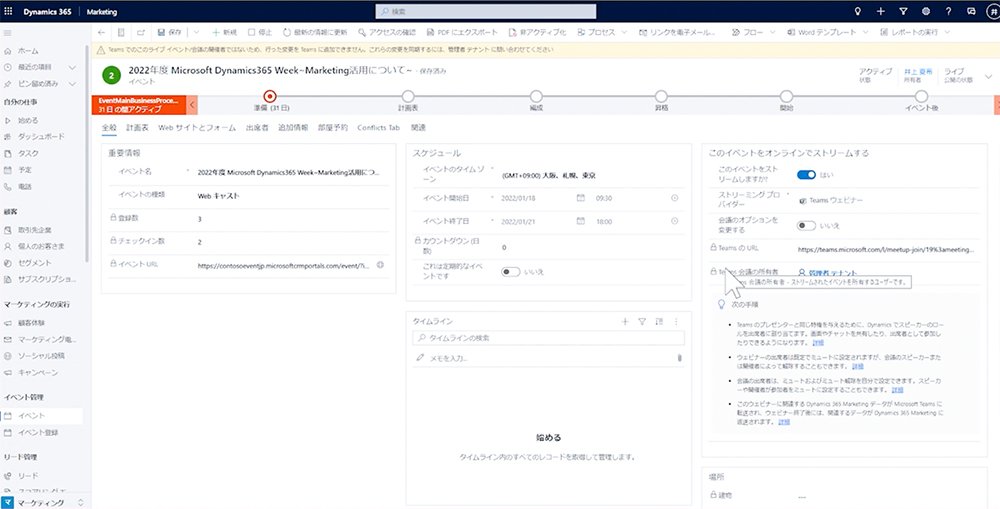
Task: Expand the record header chevron near ライブ
Action: click(989, 77)
